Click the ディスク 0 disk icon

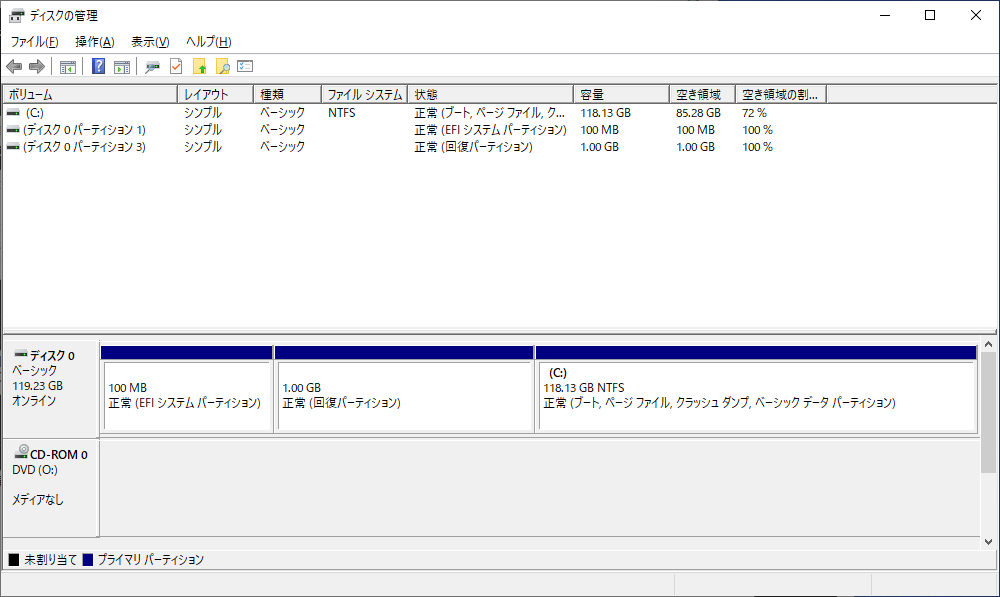pyautogui.click(x=20, y=354)
